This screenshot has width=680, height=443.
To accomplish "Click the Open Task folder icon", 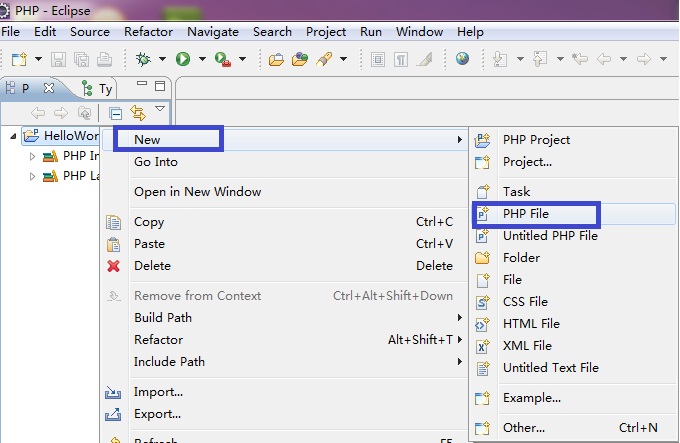I will [x=299, y=59].
